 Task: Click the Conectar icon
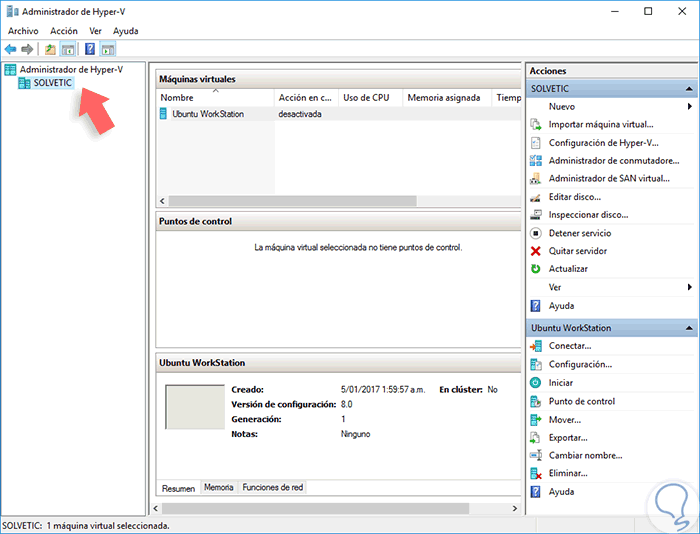tap(536, 346)
